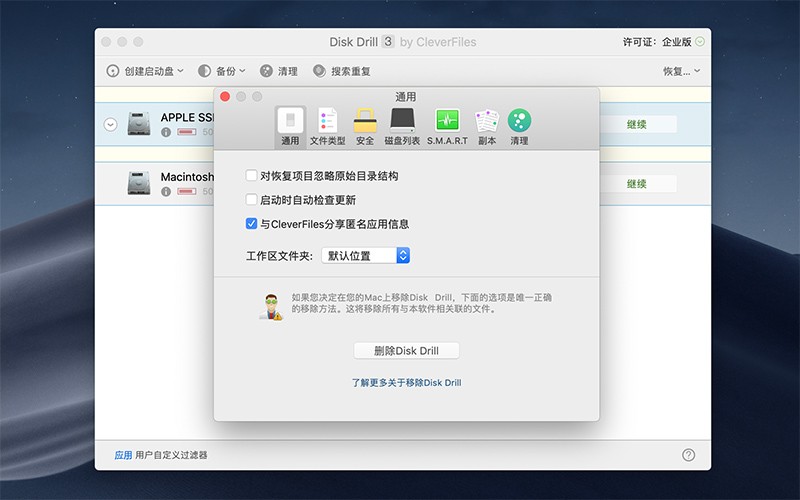Select the APPLE SSD disk name
The height and width of the screenshot is (500, 800).
click(x=187, y=117)
